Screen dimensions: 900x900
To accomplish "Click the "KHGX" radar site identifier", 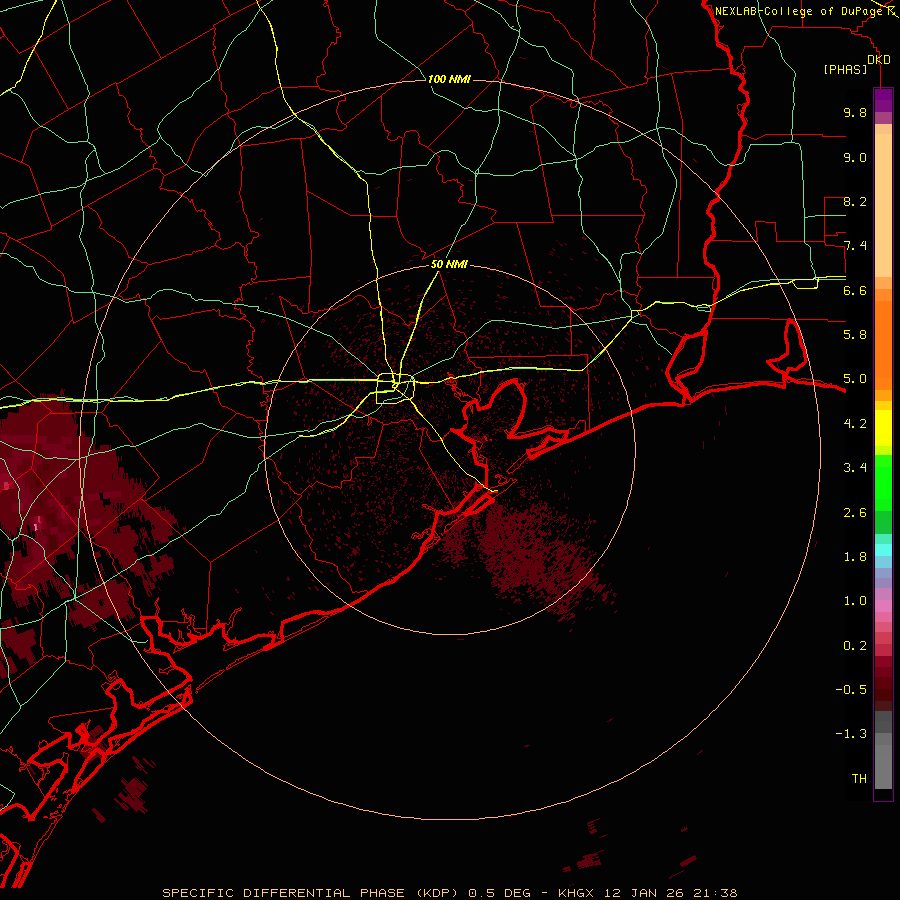I will [576, 893].
